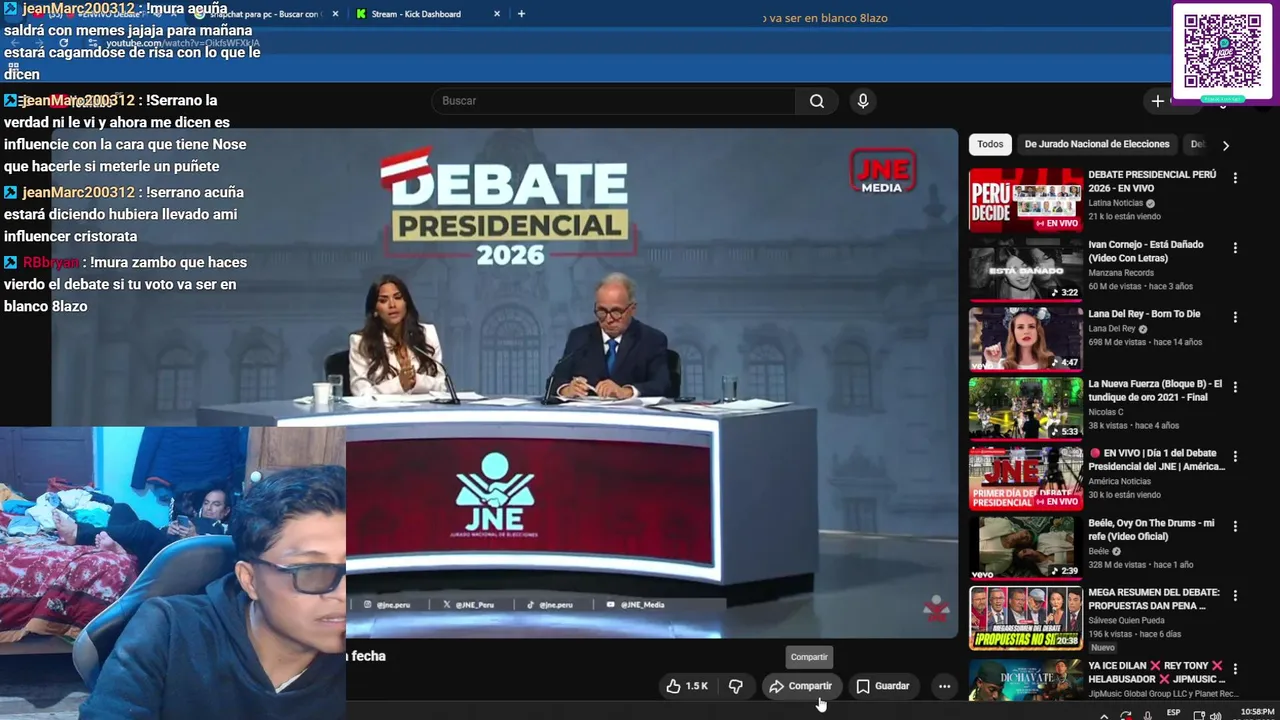Open PRIMER DÍA DEL DEBATE thumbnail

(x=1026, y=478)
